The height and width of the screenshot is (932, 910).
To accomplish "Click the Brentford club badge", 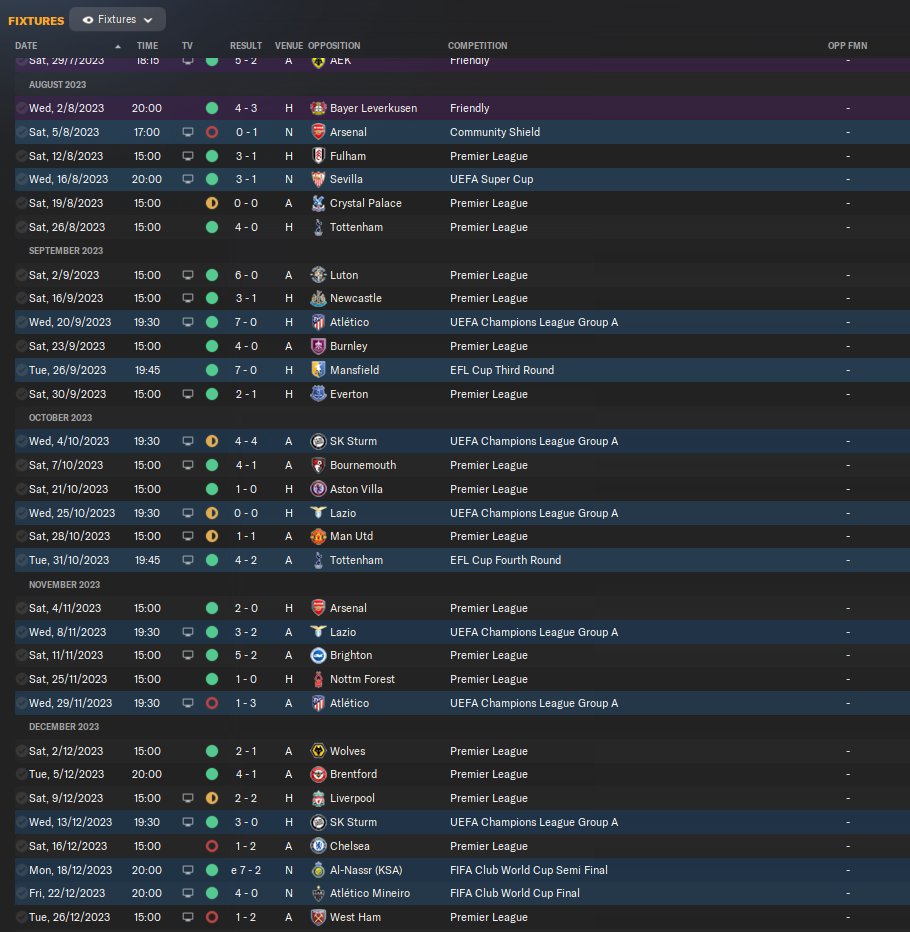I will point(319,774).
